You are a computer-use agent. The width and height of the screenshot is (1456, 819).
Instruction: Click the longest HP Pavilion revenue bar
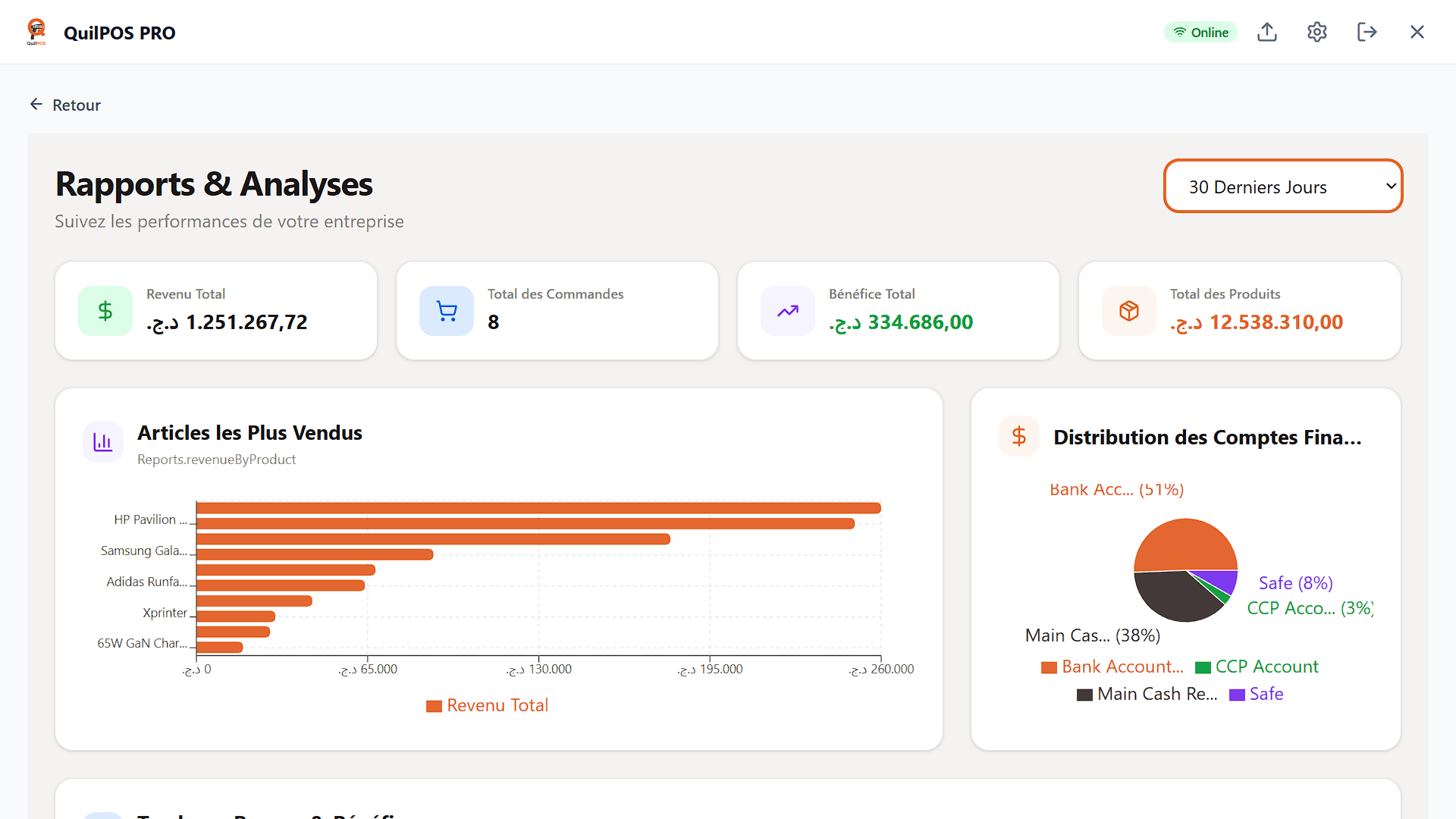click(538, 508)
